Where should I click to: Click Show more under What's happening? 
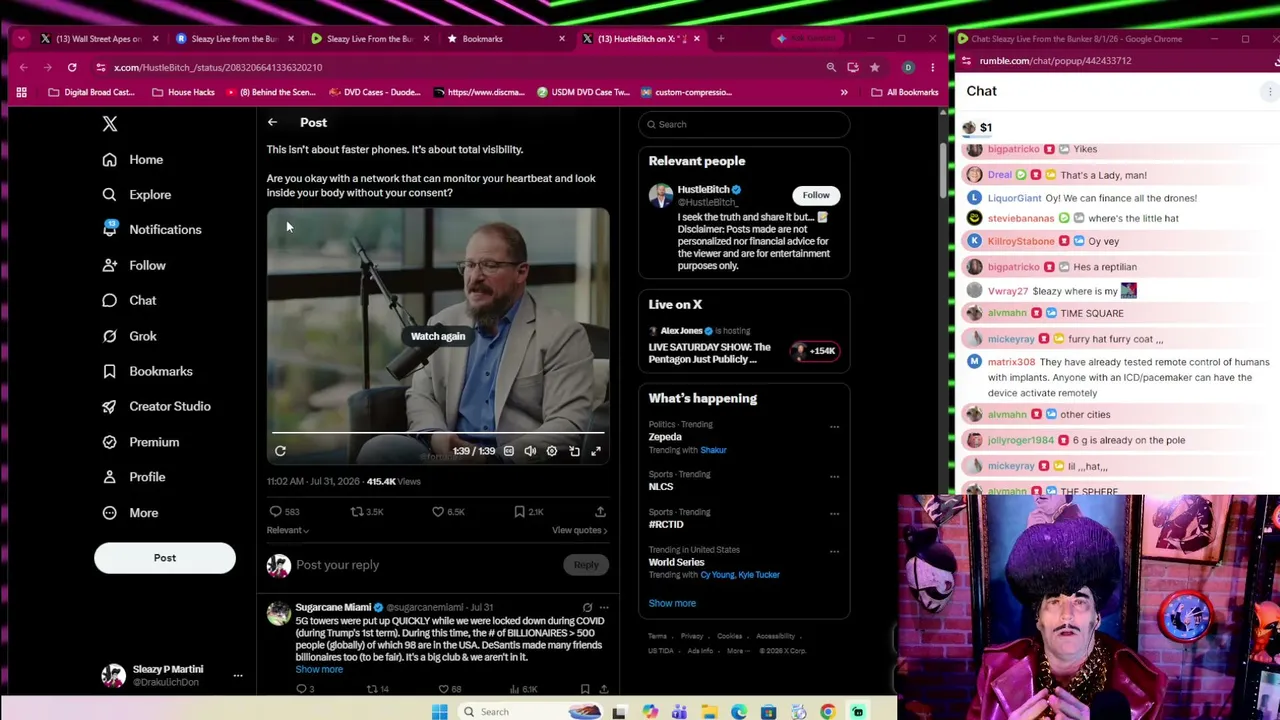[x=672, y=603]
